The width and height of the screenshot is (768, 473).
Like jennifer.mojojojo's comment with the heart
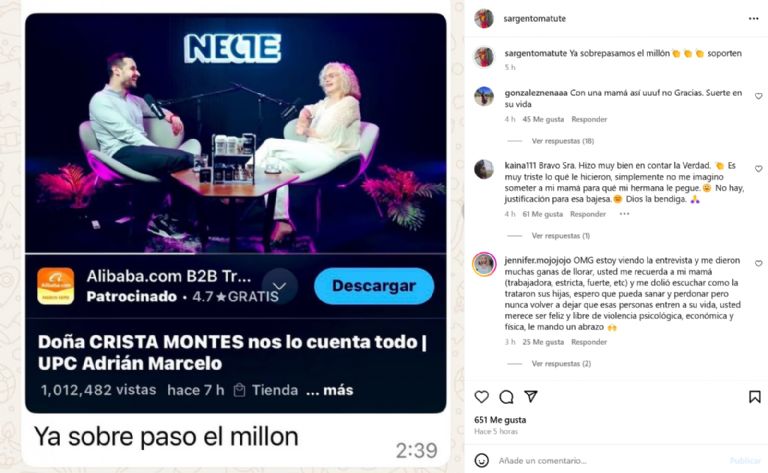pos(758,263)
